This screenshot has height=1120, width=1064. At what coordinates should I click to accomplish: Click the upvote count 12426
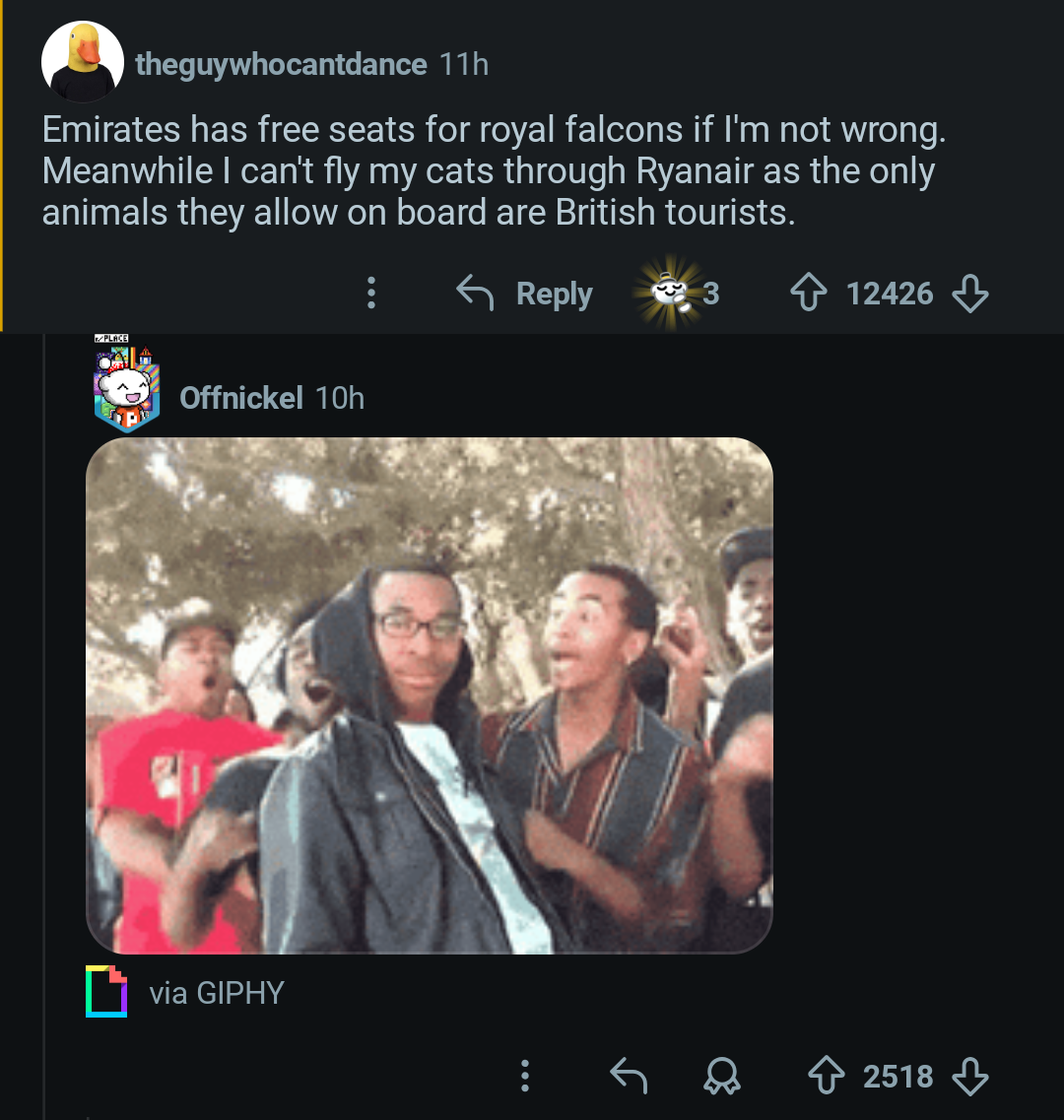[891, 293]
